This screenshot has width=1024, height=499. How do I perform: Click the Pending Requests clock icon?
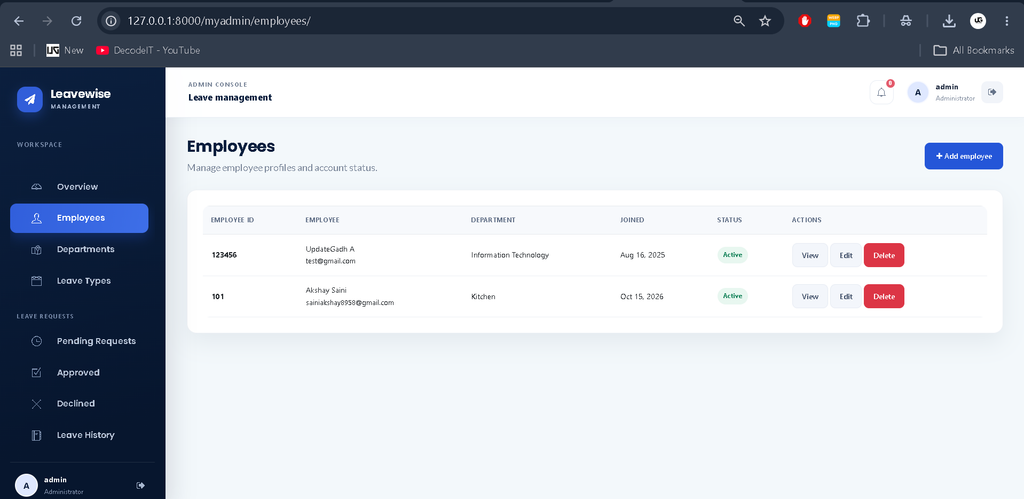pos(37,341)
